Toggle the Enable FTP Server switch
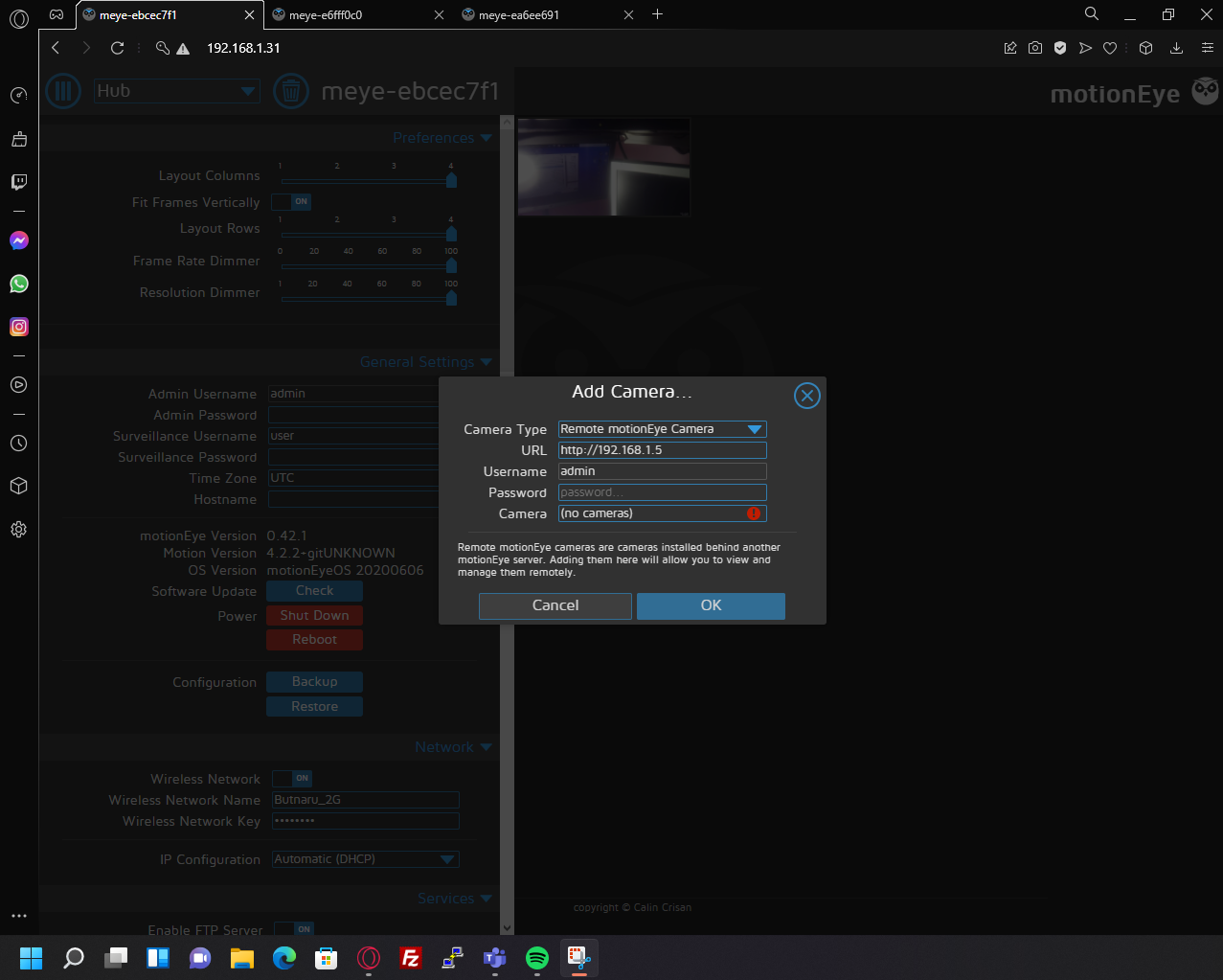 pyautogui.click(x=291, y=928)
